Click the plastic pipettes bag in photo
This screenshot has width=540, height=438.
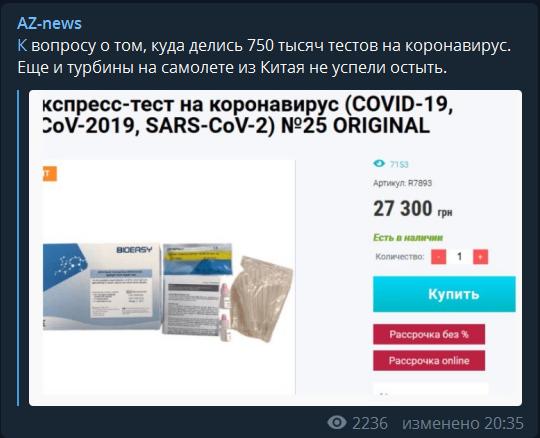point(262,299)
